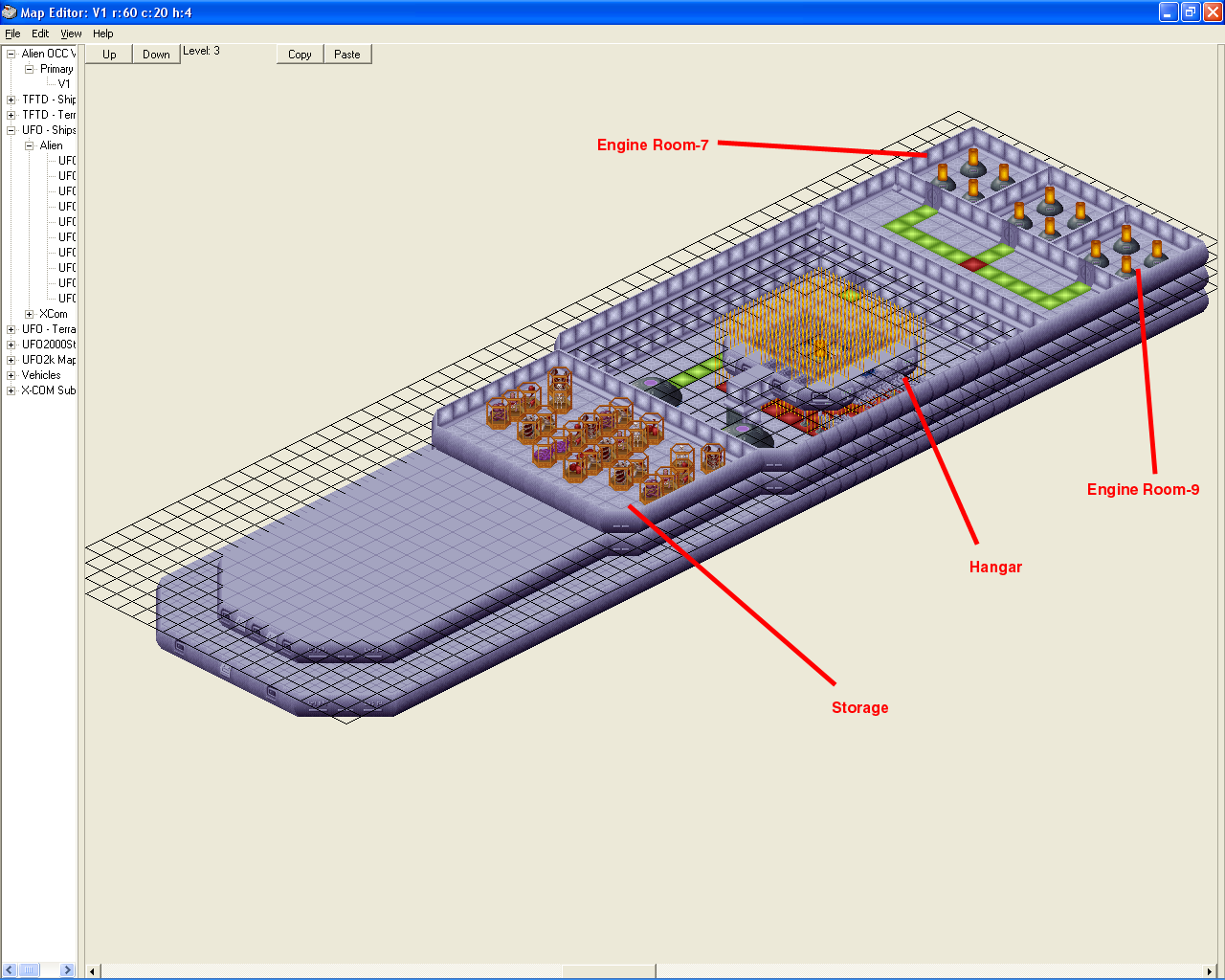Select the XCom tree item
Screen dimensions: 1225x980
54,314
